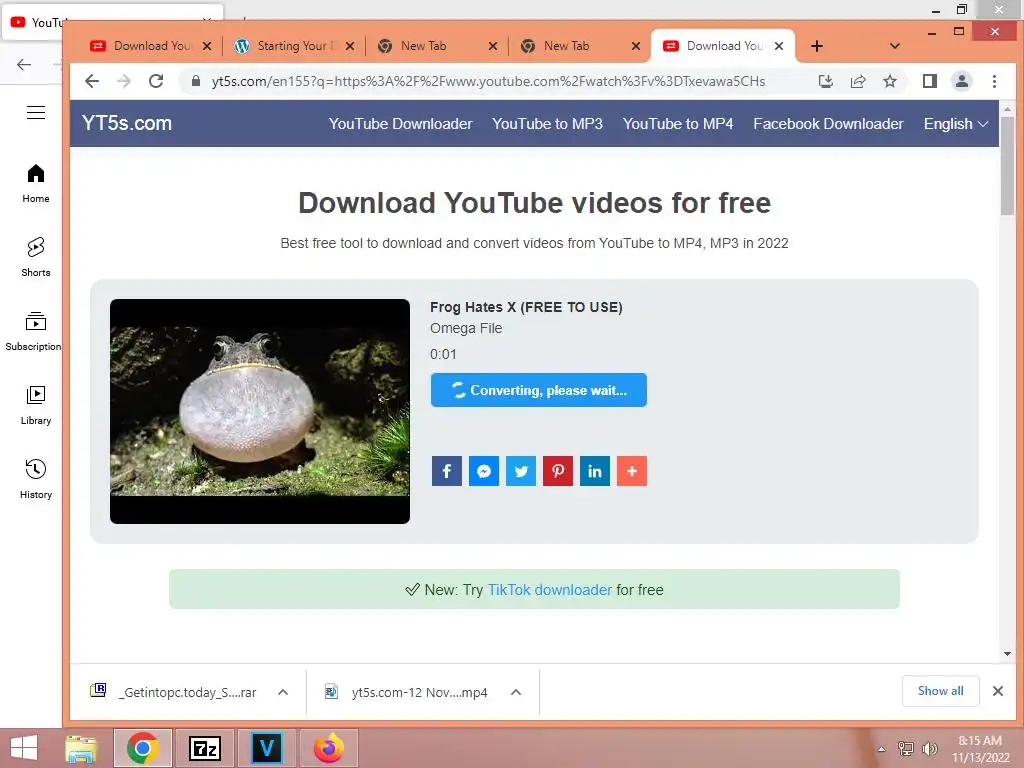The height and width of the screenshot is (768, 1024).
Task: Click the share page icon in address bar
Action: [x=858, y=81]
